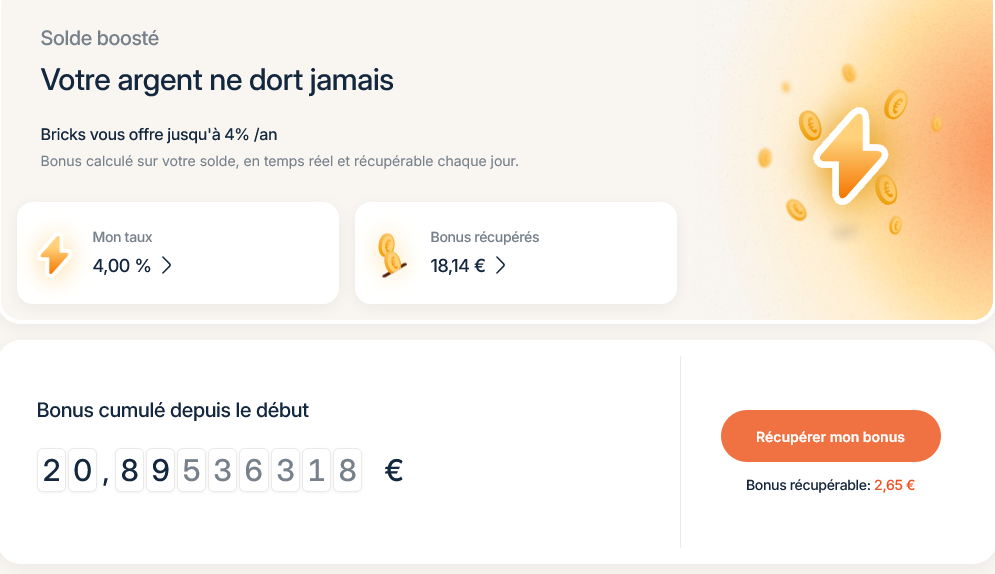The height and width of the screenshot is (574, 995).
Task: Expand the Mon taux chevron arrow
Action: click(167, 265)
